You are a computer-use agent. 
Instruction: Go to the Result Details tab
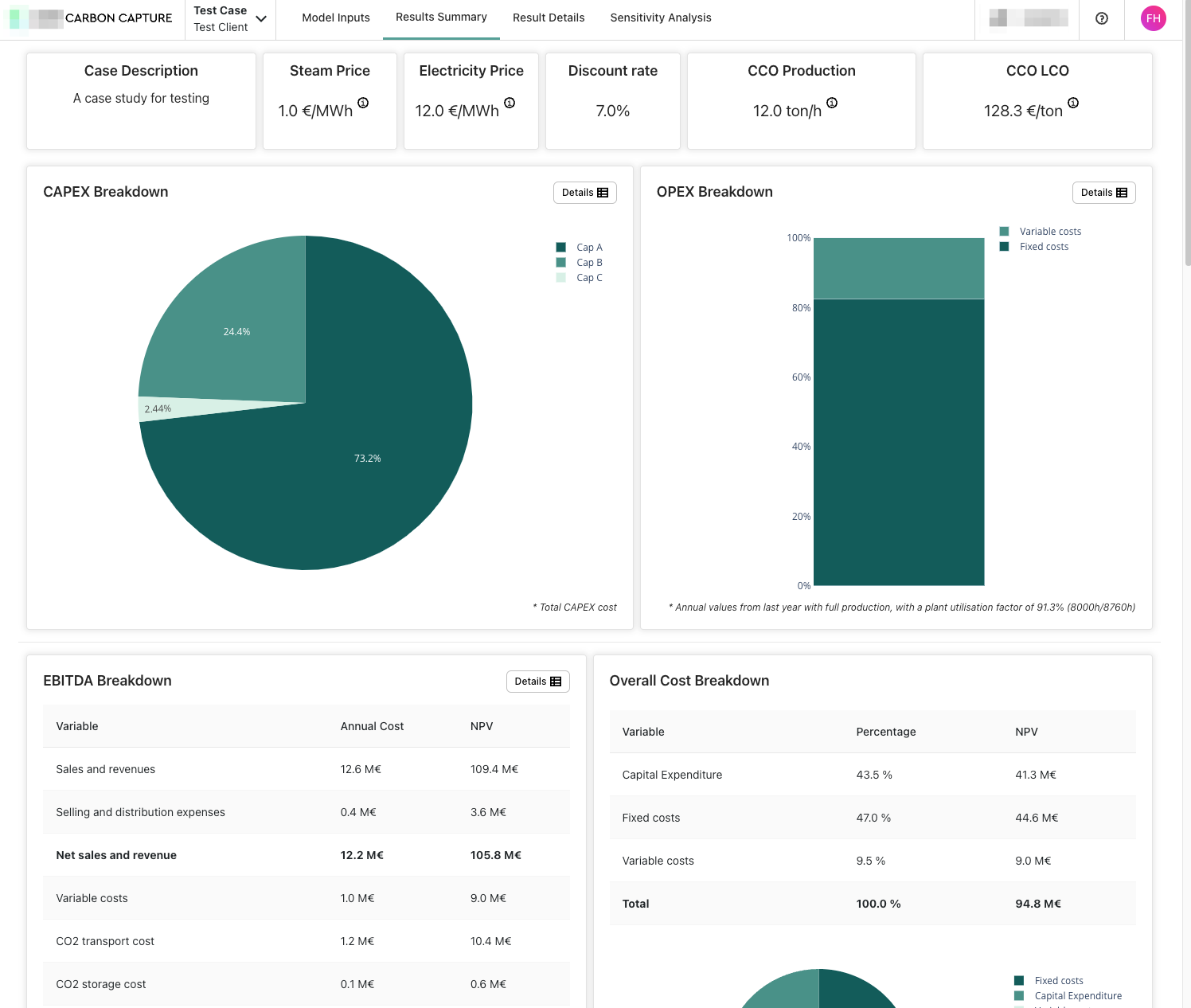pyautogui.click(x=549, y=18)
